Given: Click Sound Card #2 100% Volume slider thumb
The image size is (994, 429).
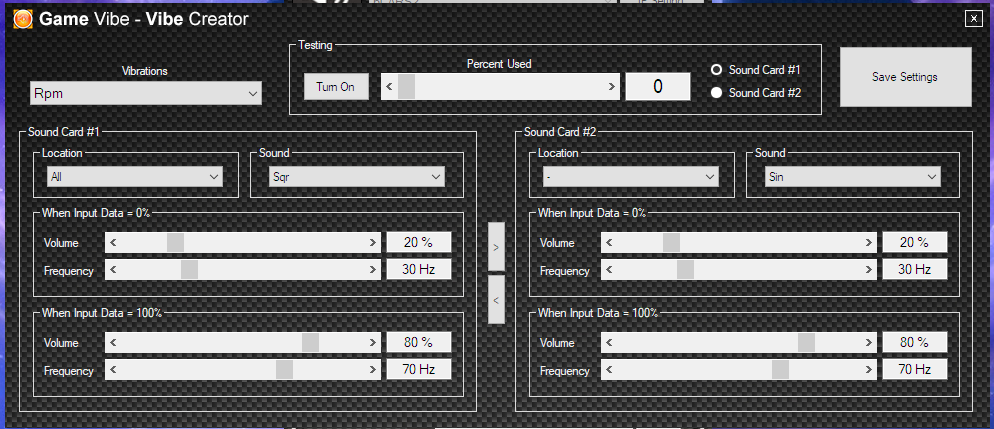Looking at the screenshot, I should click(806, 342).
